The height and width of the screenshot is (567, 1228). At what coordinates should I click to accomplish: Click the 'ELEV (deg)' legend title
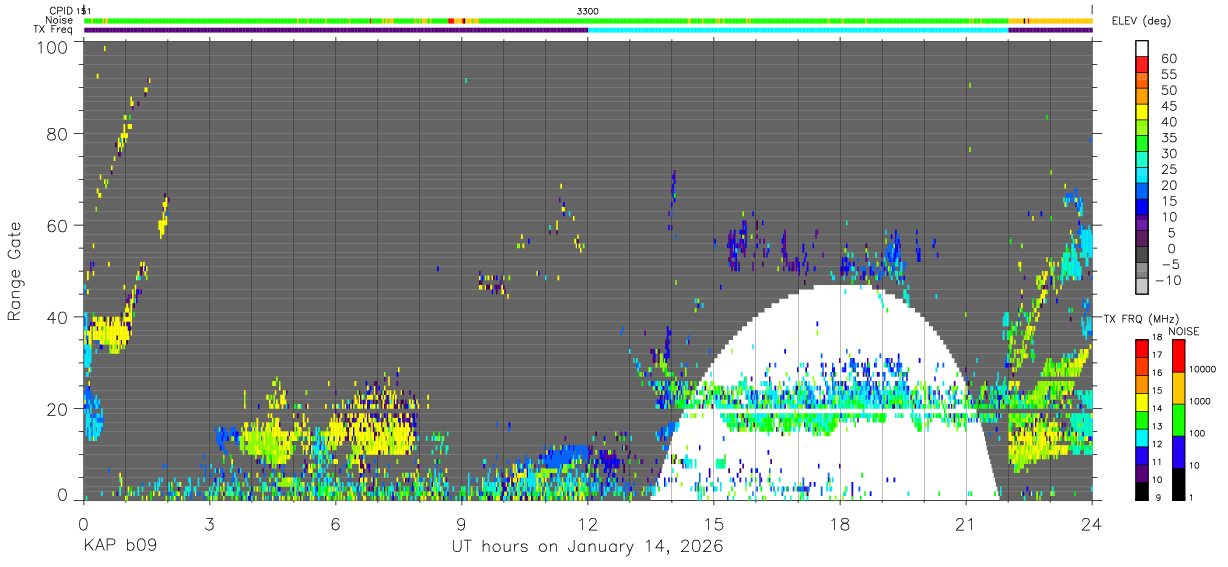click(1141, 21)
